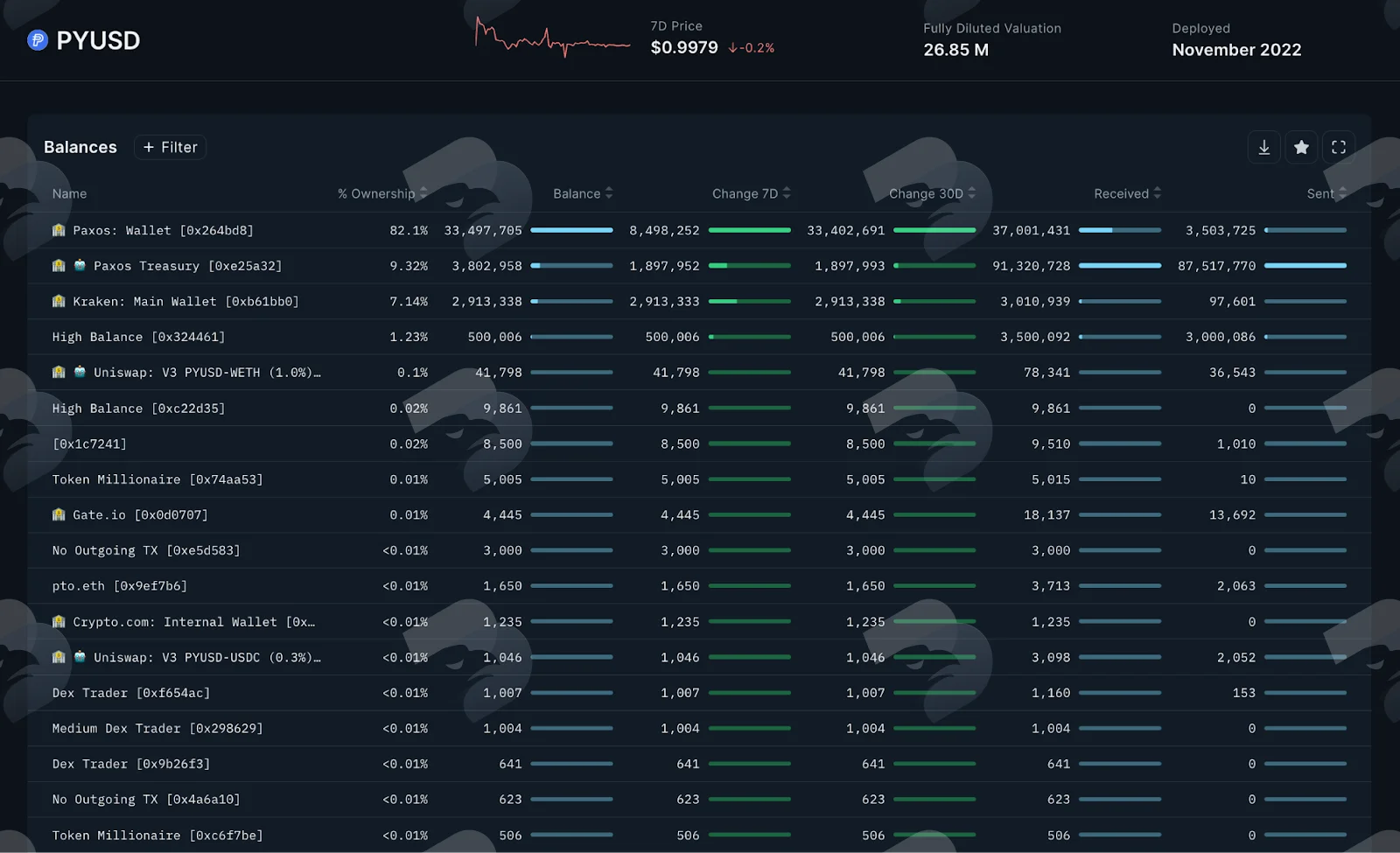Open Token Millionaire [0x74aa53] address

157,479
